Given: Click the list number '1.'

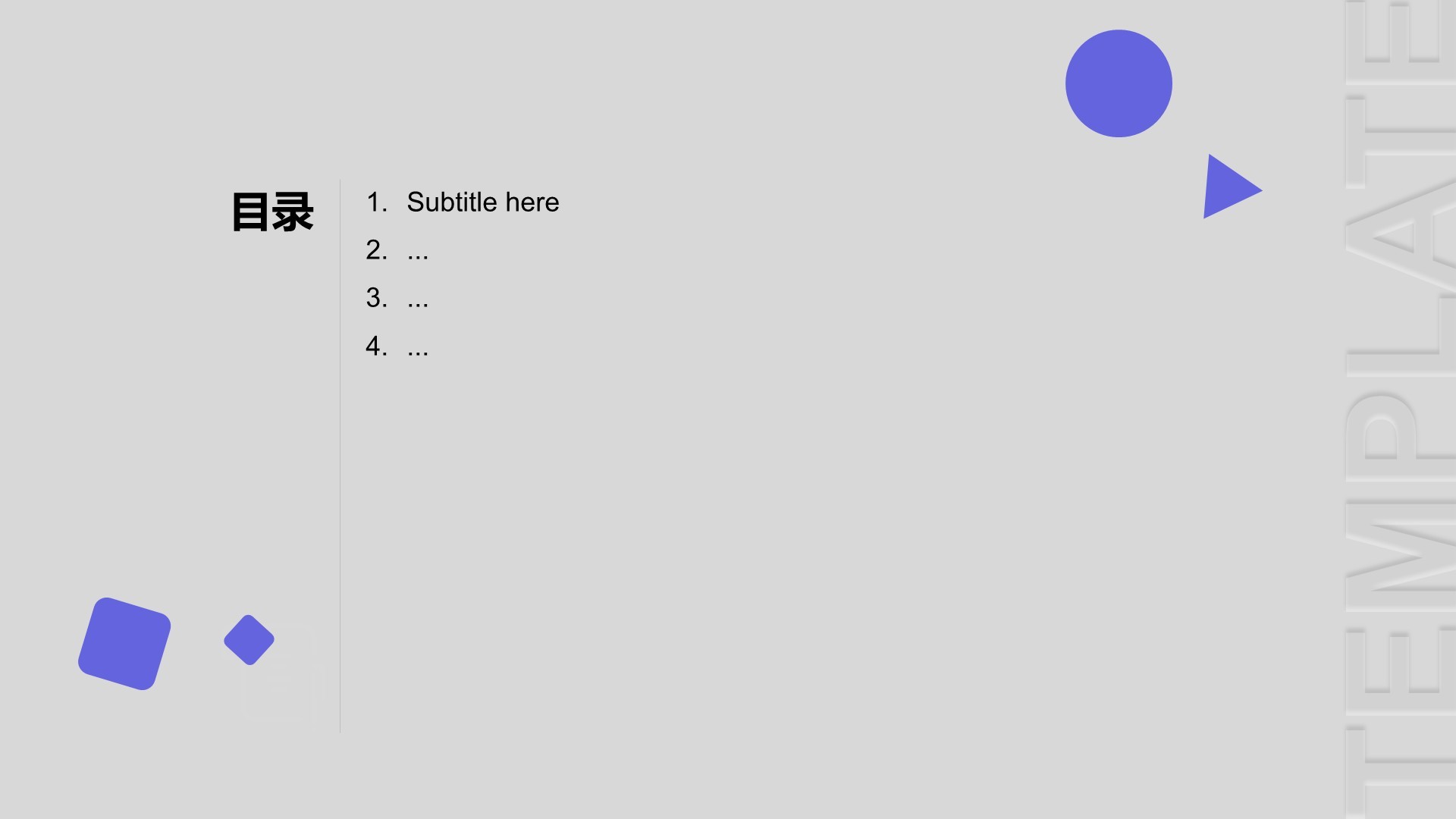Looking at the screenshot, I should [377, 202].
